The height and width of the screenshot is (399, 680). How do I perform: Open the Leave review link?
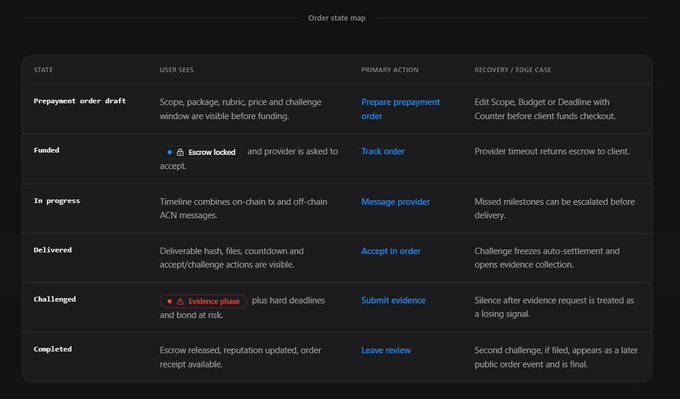click(x=386, y=350)
